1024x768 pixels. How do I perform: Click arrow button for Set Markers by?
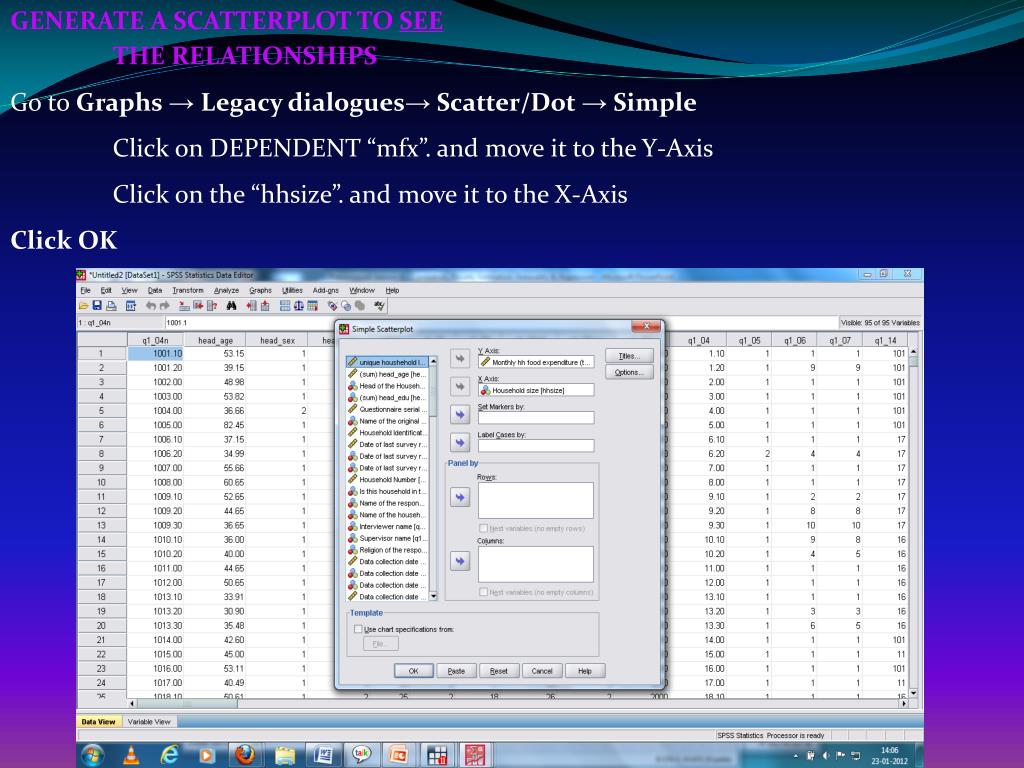(x=460, y=415)
